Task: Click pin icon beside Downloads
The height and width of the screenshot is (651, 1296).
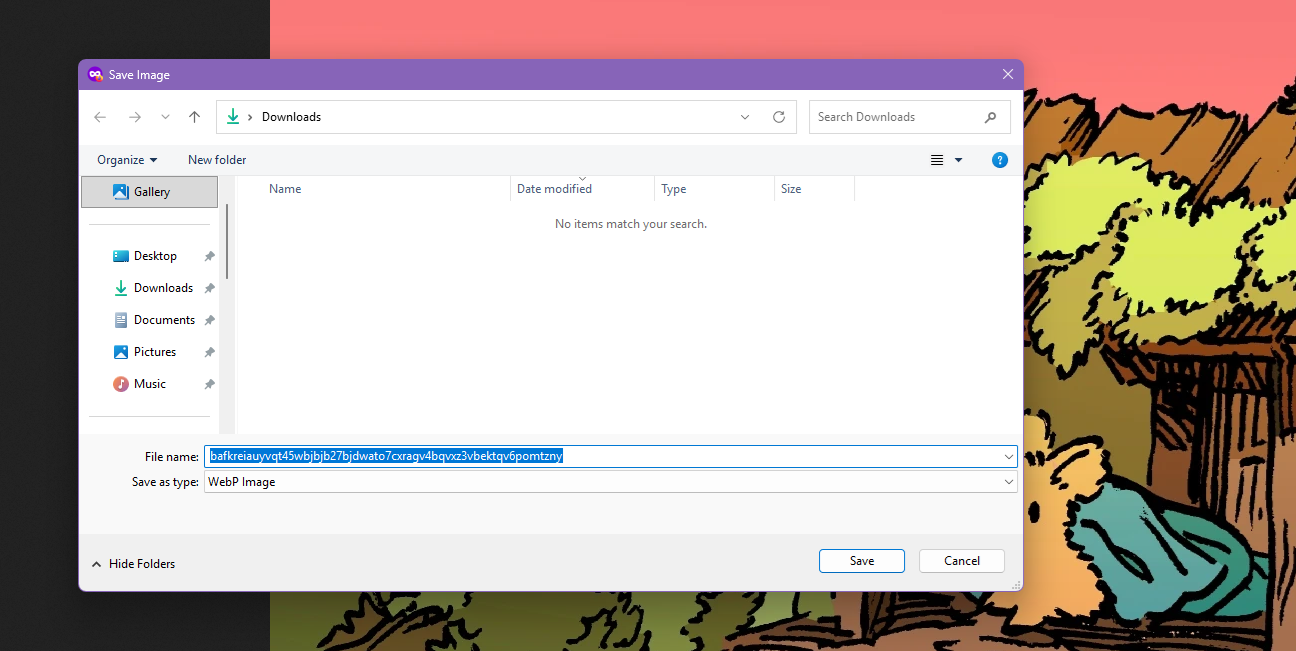Action: (209, 289)
